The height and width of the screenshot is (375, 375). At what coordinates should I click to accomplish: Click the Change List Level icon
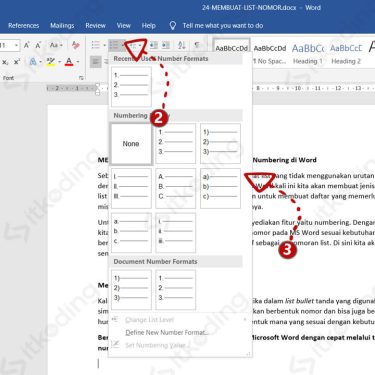[115, 319]
